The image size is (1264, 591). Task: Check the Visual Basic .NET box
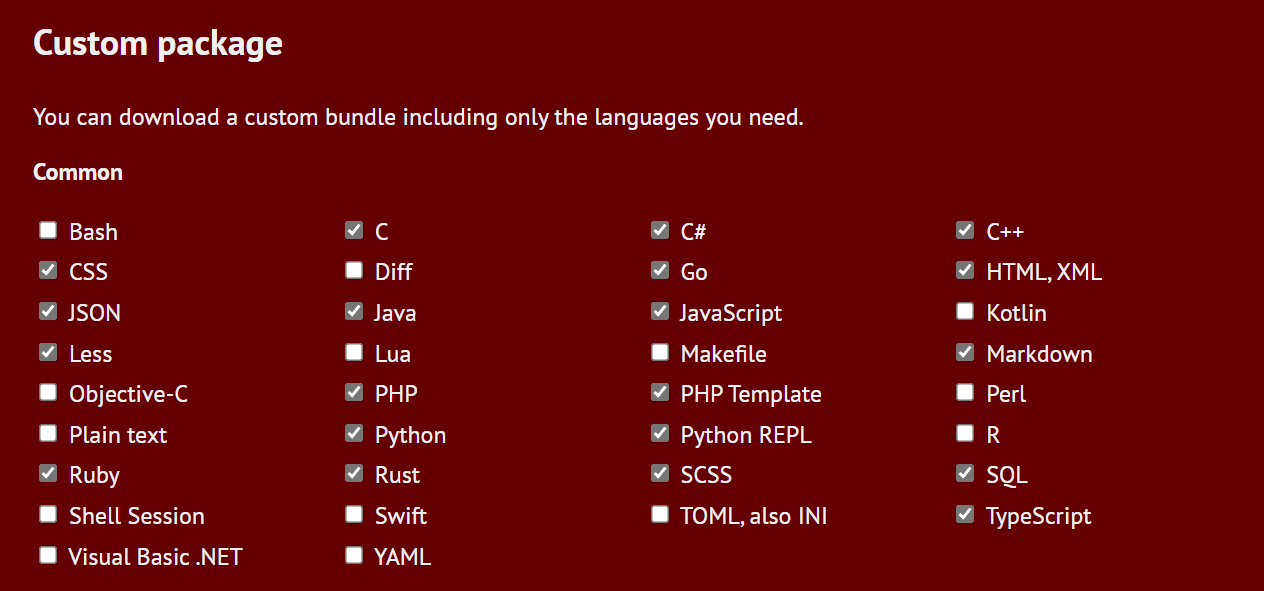tap(48, 556)
